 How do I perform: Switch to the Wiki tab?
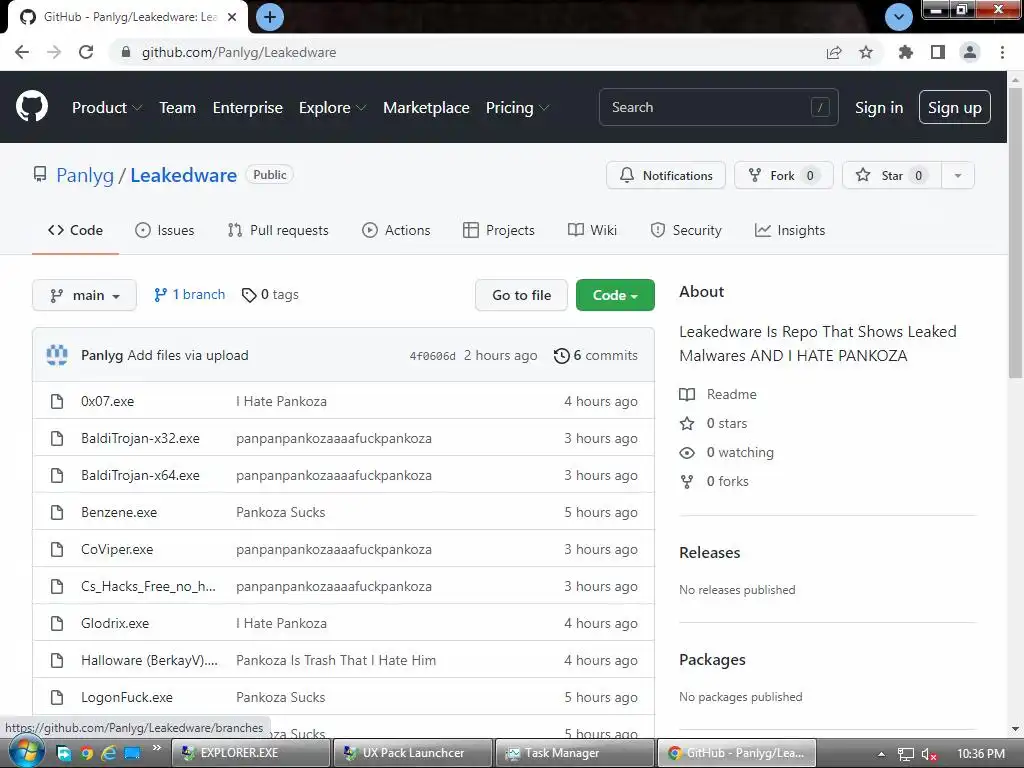pyautogui.click(x=592, y=230)
